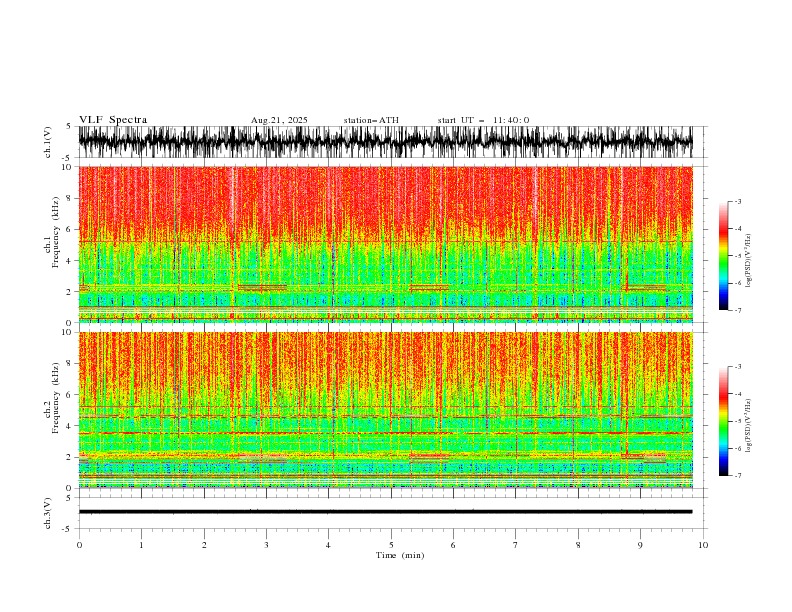This screenshot has width=792, height=612.
Task: Click the lower 'log(PSD)(V²/Hz)' colorbar label
Action: 750,426
